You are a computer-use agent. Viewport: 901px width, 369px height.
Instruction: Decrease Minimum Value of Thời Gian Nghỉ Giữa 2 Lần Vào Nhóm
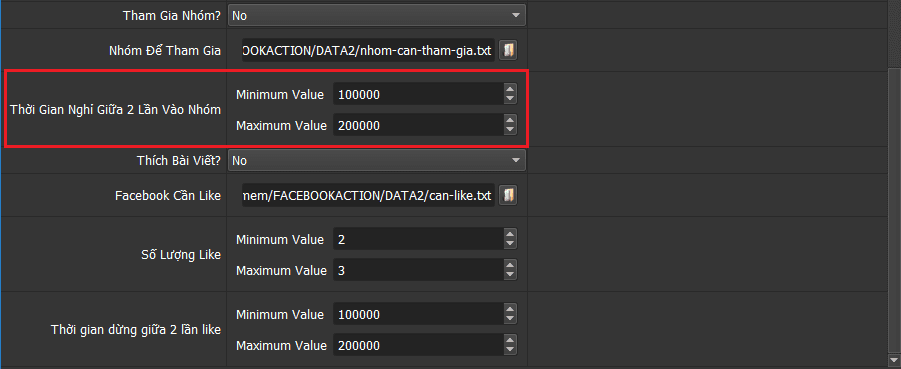pos(510,99)
